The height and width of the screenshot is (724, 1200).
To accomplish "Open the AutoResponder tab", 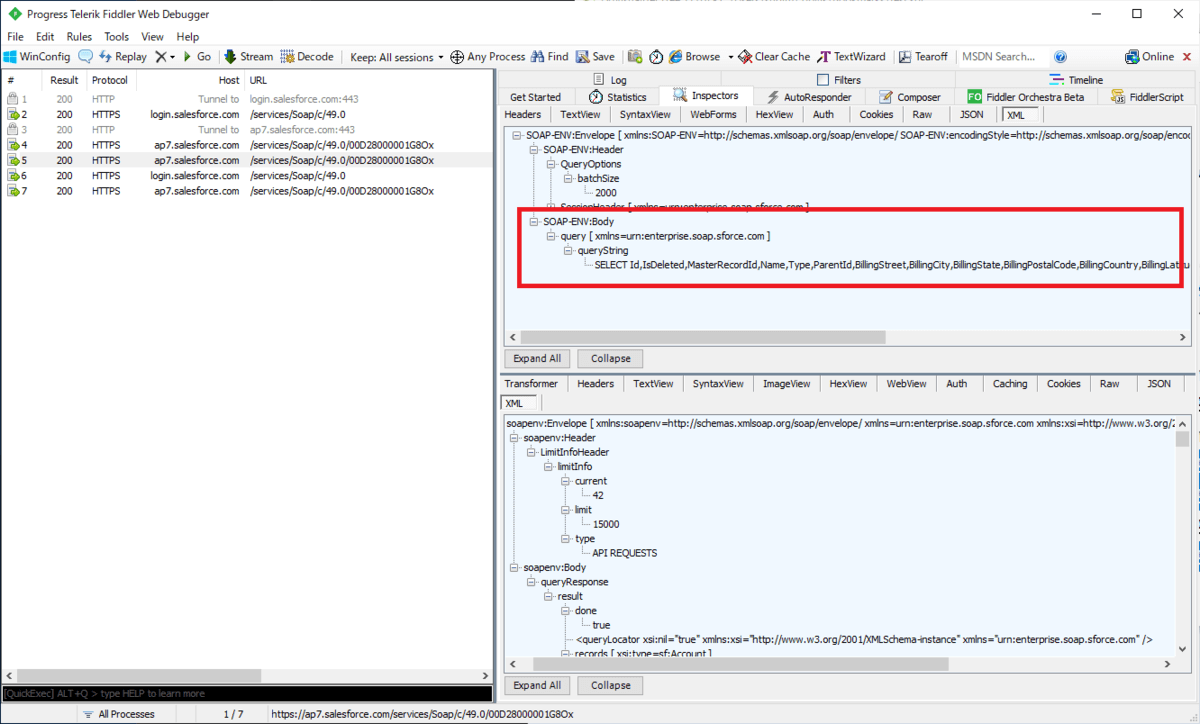I will (x=809, y=97).
